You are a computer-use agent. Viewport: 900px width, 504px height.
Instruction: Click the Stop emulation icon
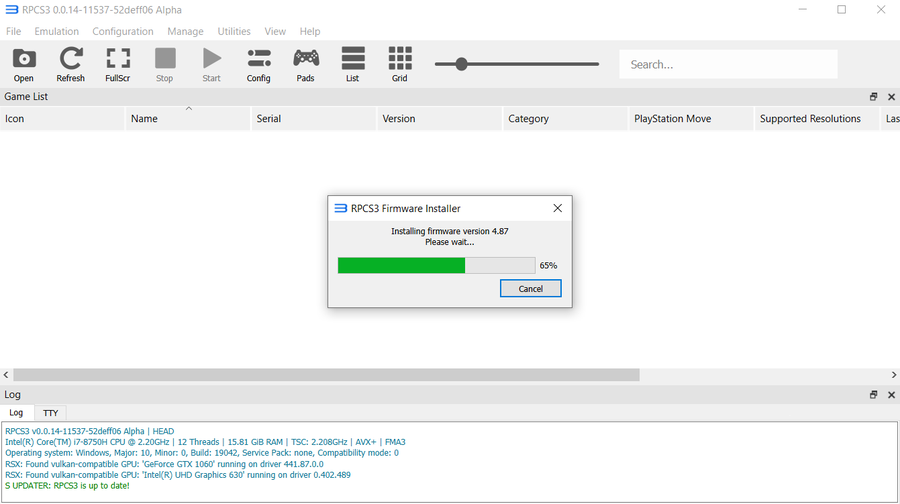(165, 64)
